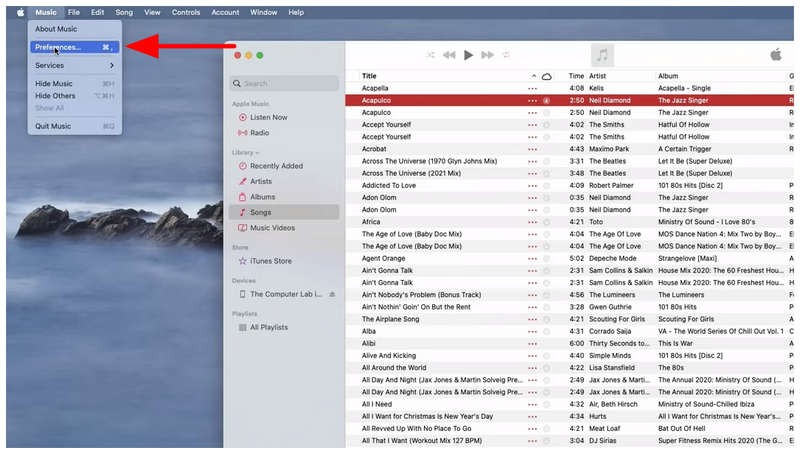800x454 pixels.
Task: Click the iTunes Store star icon
Action: coord(242,261)
